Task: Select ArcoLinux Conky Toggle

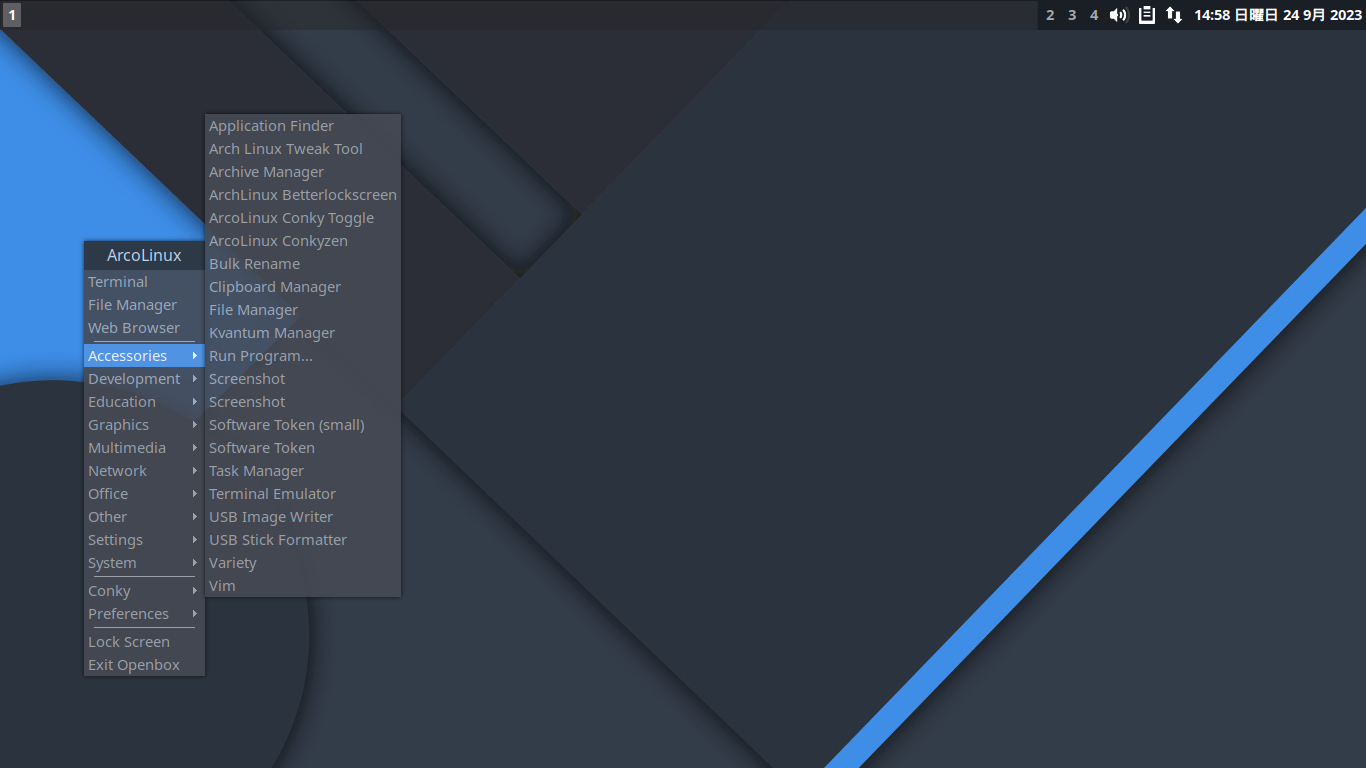Action: pos(303,218)
